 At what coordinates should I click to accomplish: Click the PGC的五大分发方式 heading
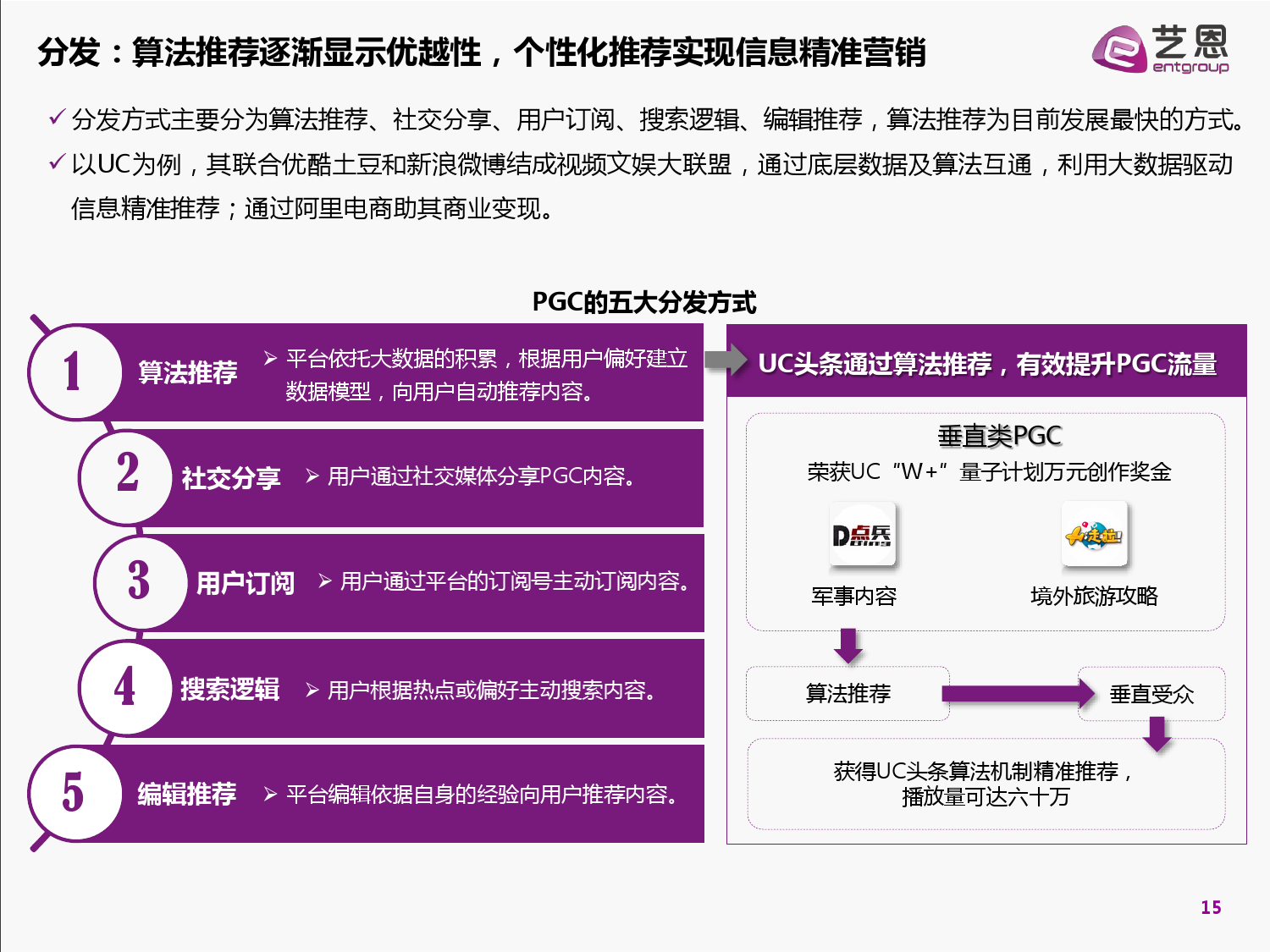click(644, 302)
